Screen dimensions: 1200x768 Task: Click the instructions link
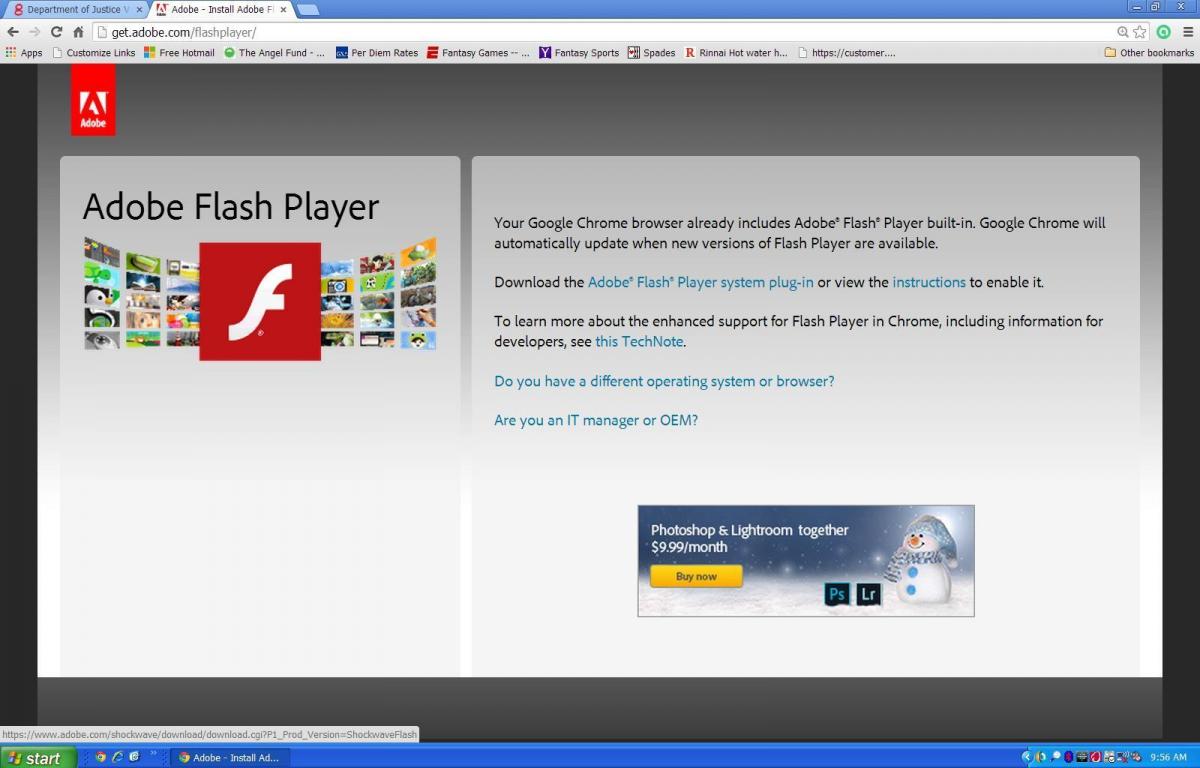pyautogui.click(x=929, y=282)
